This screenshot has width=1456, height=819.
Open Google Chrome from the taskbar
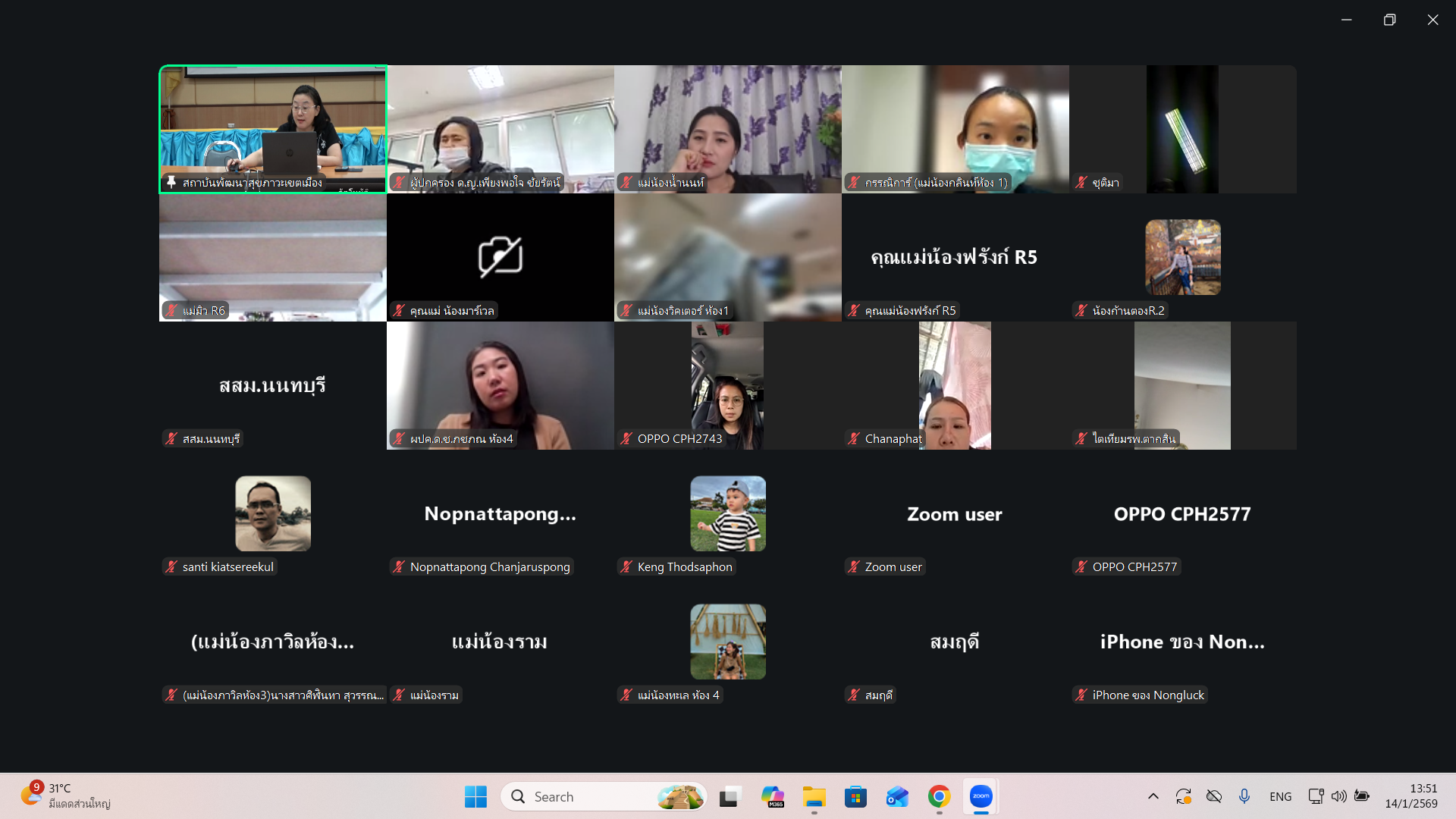[x=939, y=796]
